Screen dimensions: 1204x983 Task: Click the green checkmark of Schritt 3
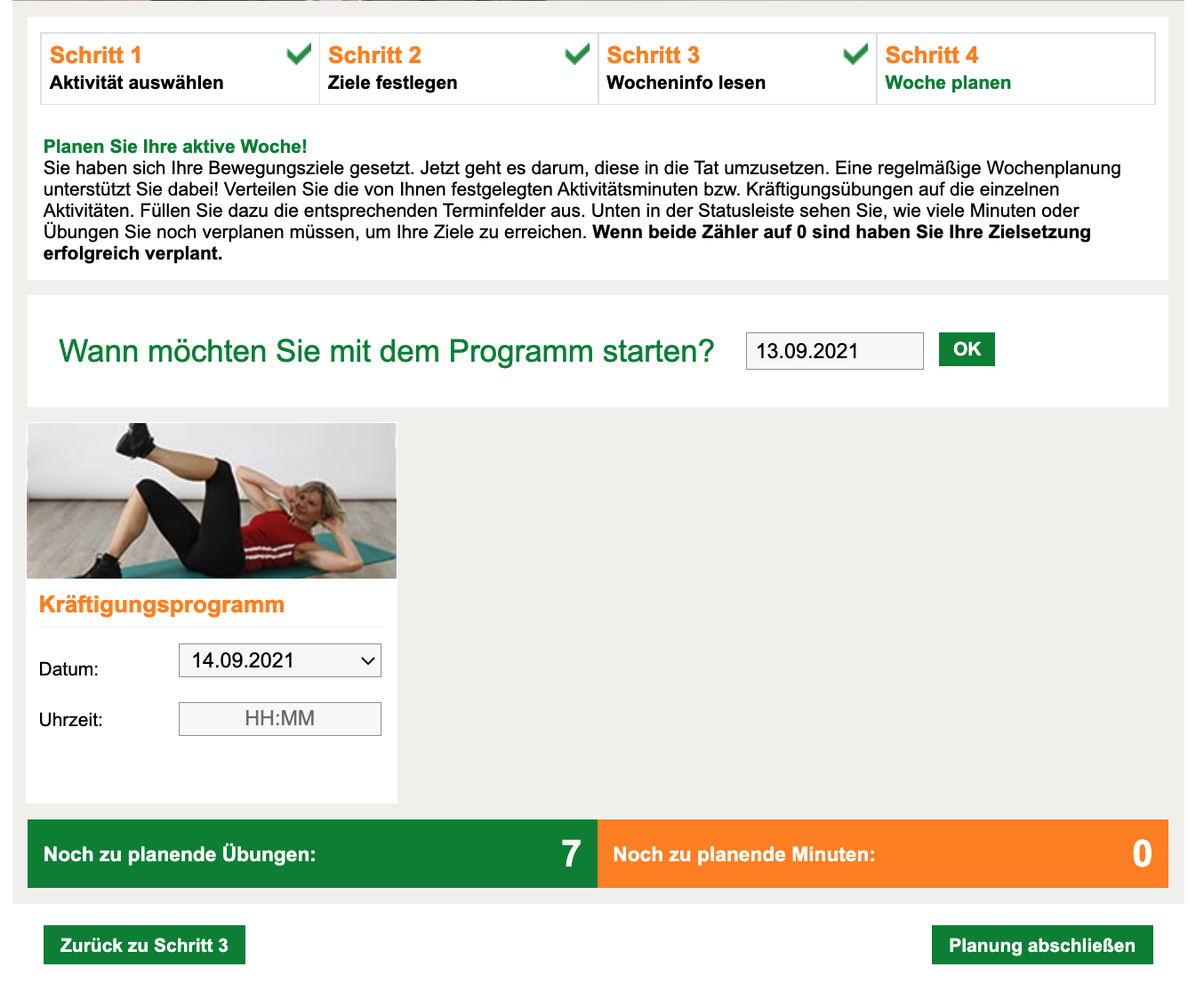pyautogui.click(x=855, y=54)
